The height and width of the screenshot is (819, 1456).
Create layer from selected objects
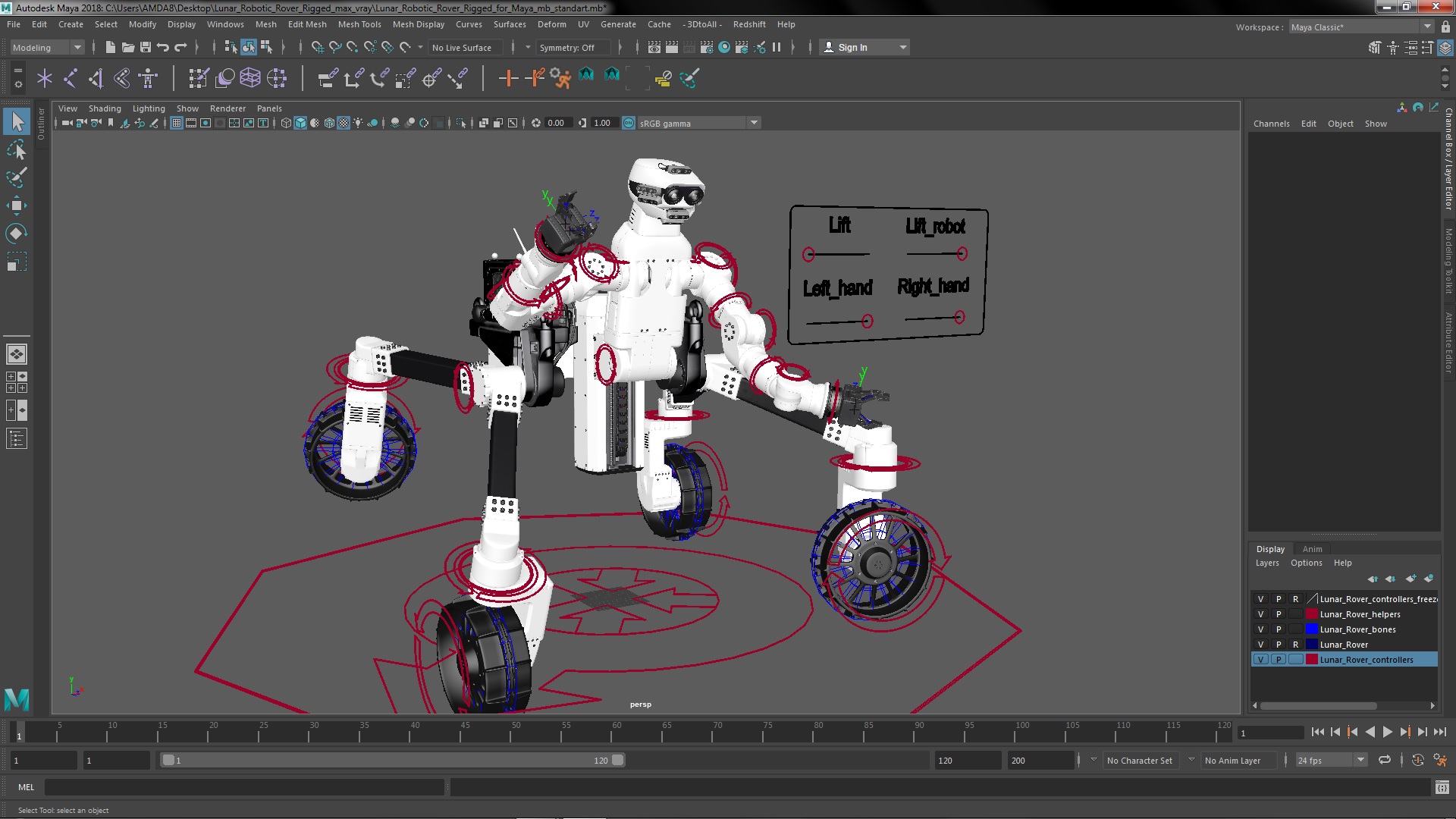(x=1429, y=579)
